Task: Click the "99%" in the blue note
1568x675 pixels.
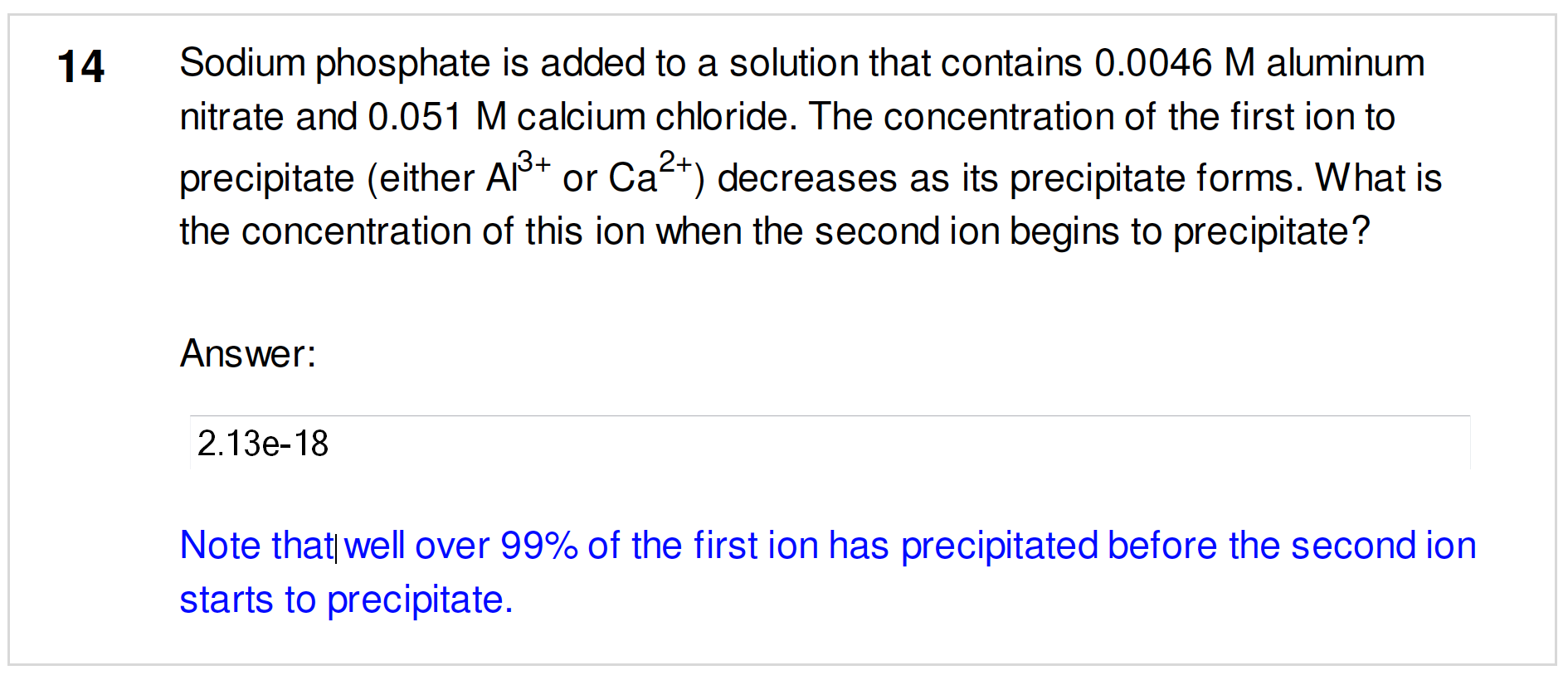Action: click(538, 546)
